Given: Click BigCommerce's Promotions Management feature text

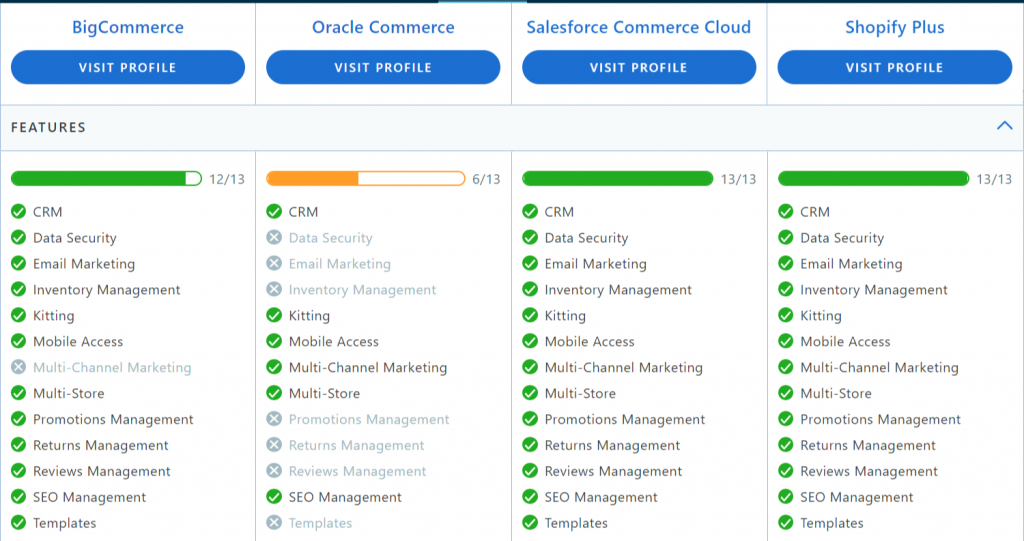Looking at the screenshot, I should coord(114,419).
